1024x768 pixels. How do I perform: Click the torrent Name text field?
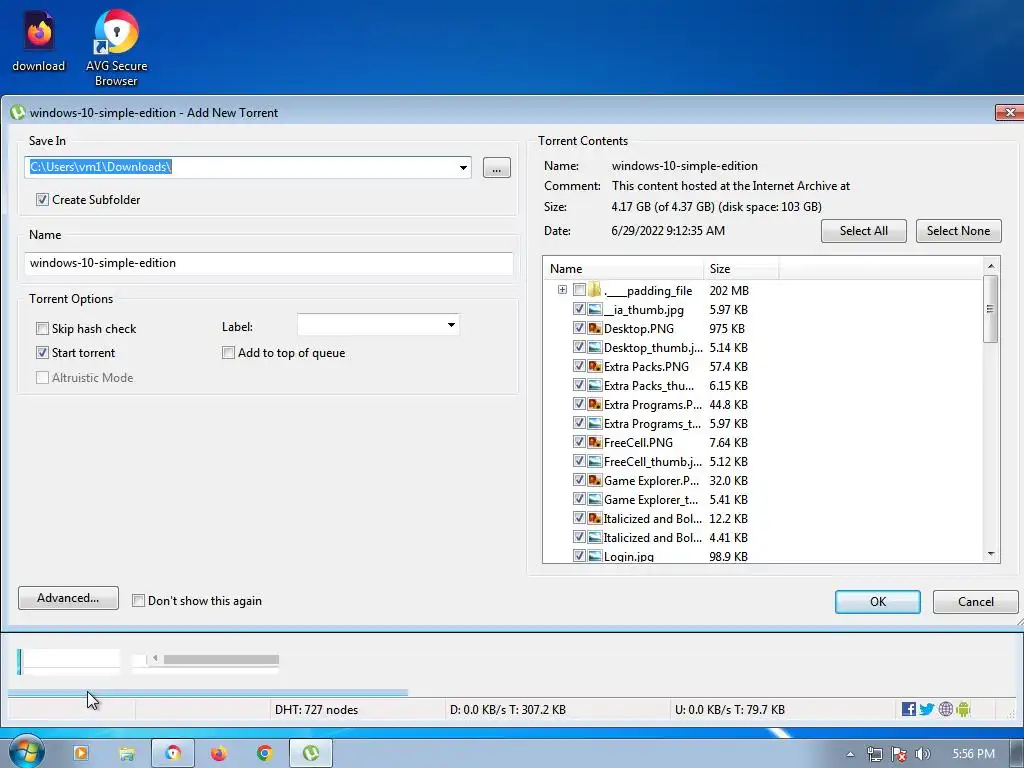tap(268, 263)
